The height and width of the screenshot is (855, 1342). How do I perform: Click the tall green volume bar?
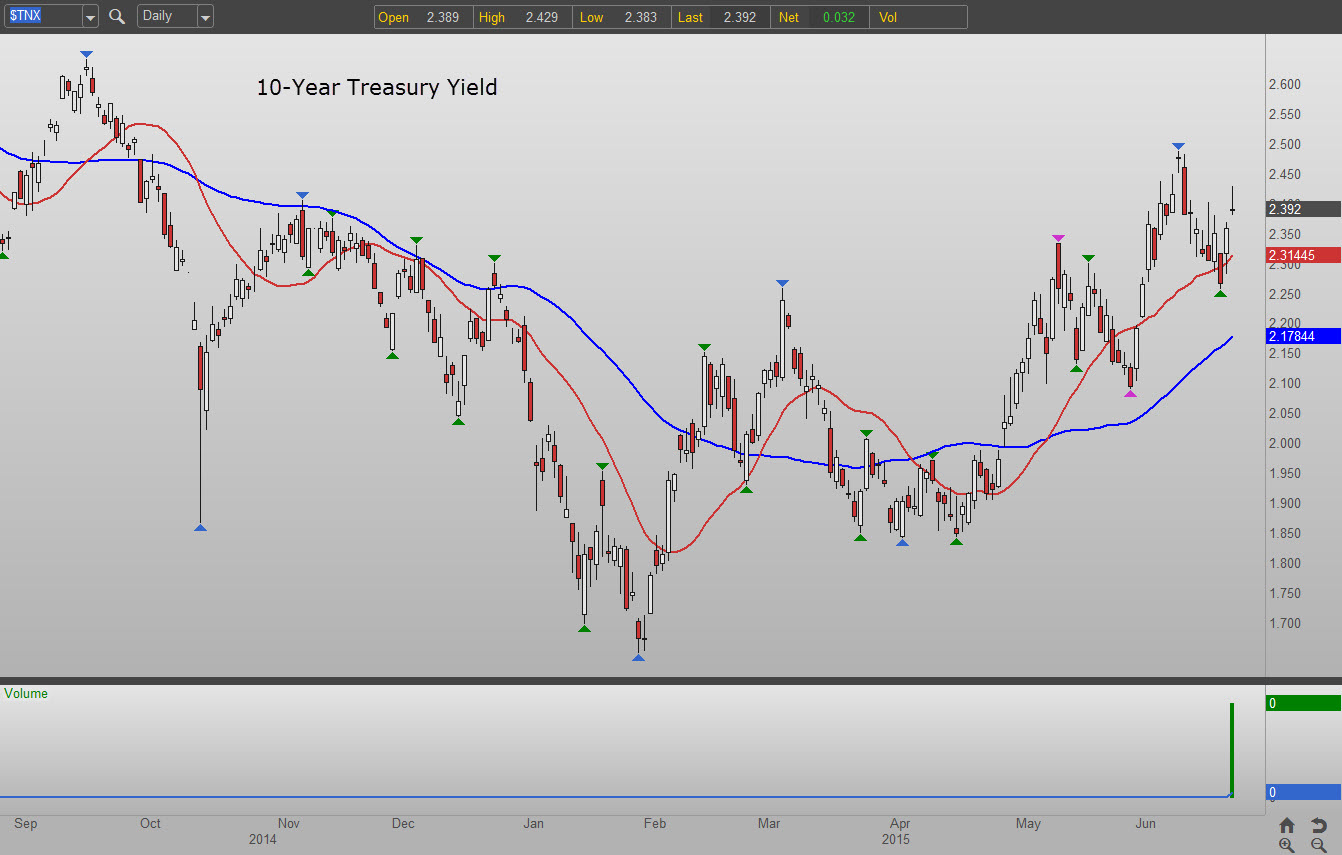coord(1232,749)
